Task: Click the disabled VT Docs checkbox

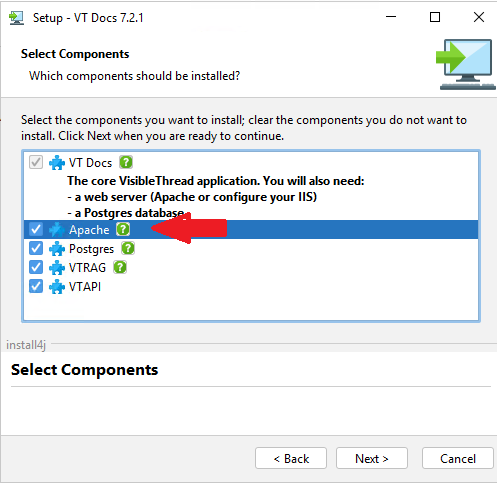Action: tap(36, 162)
